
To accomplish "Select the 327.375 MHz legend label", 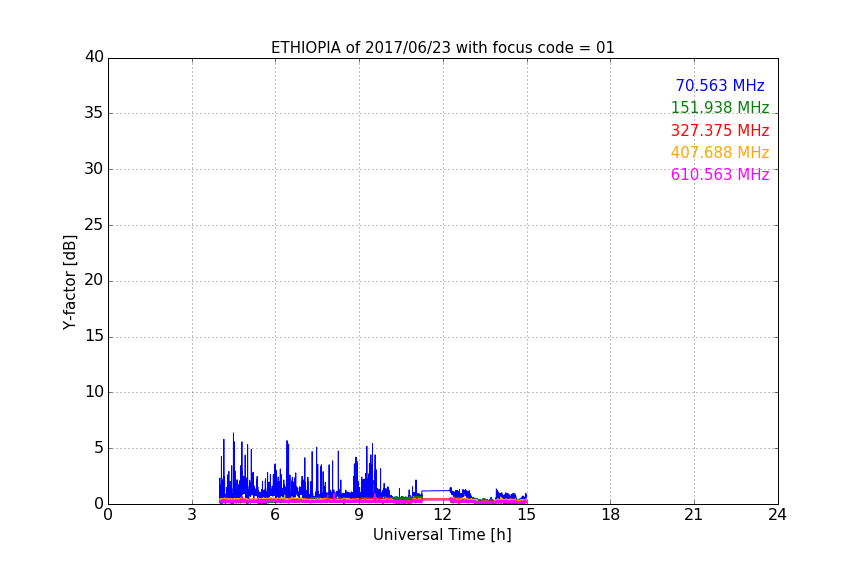I will click(720, 131).
